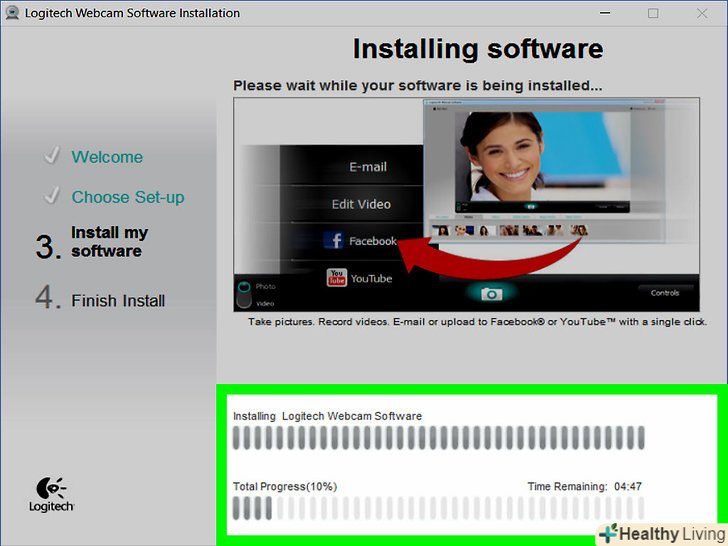
Task: Click the E-mail option in the promo image
Action: pyautogui.click(x=368, y=167)
